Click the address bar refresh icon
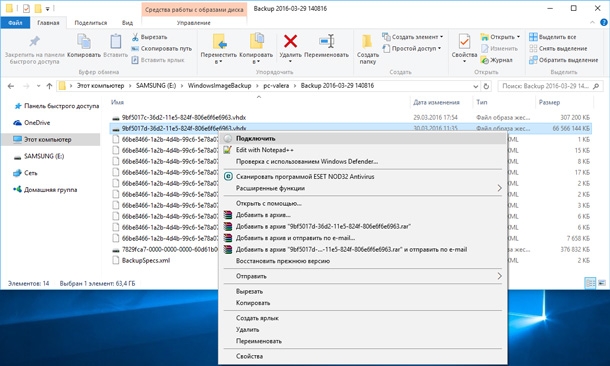This screenshot has height=366, width=610. 486,86
